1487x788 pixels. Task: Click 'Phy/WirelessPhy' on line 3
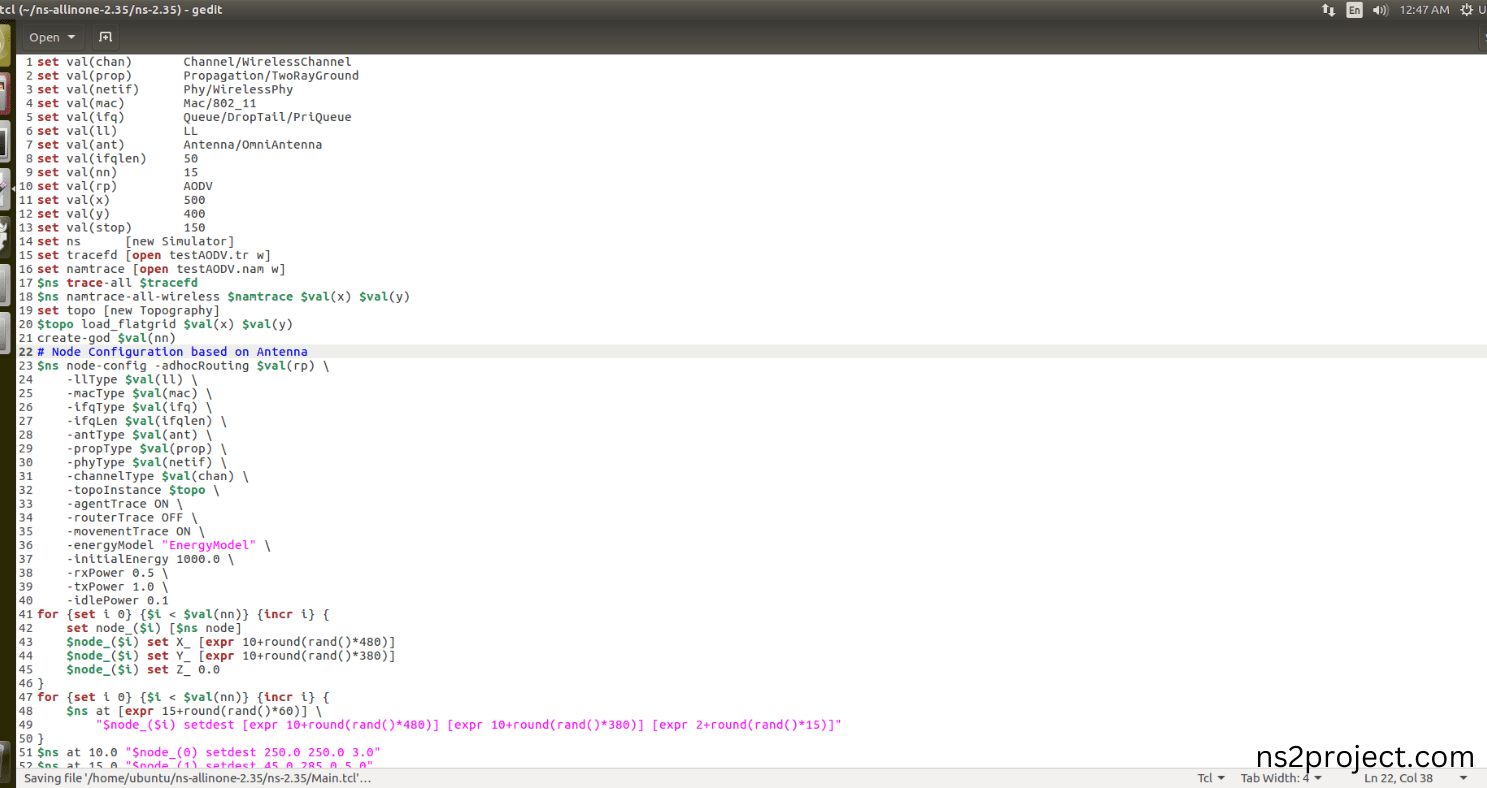(x=238, y=90)
